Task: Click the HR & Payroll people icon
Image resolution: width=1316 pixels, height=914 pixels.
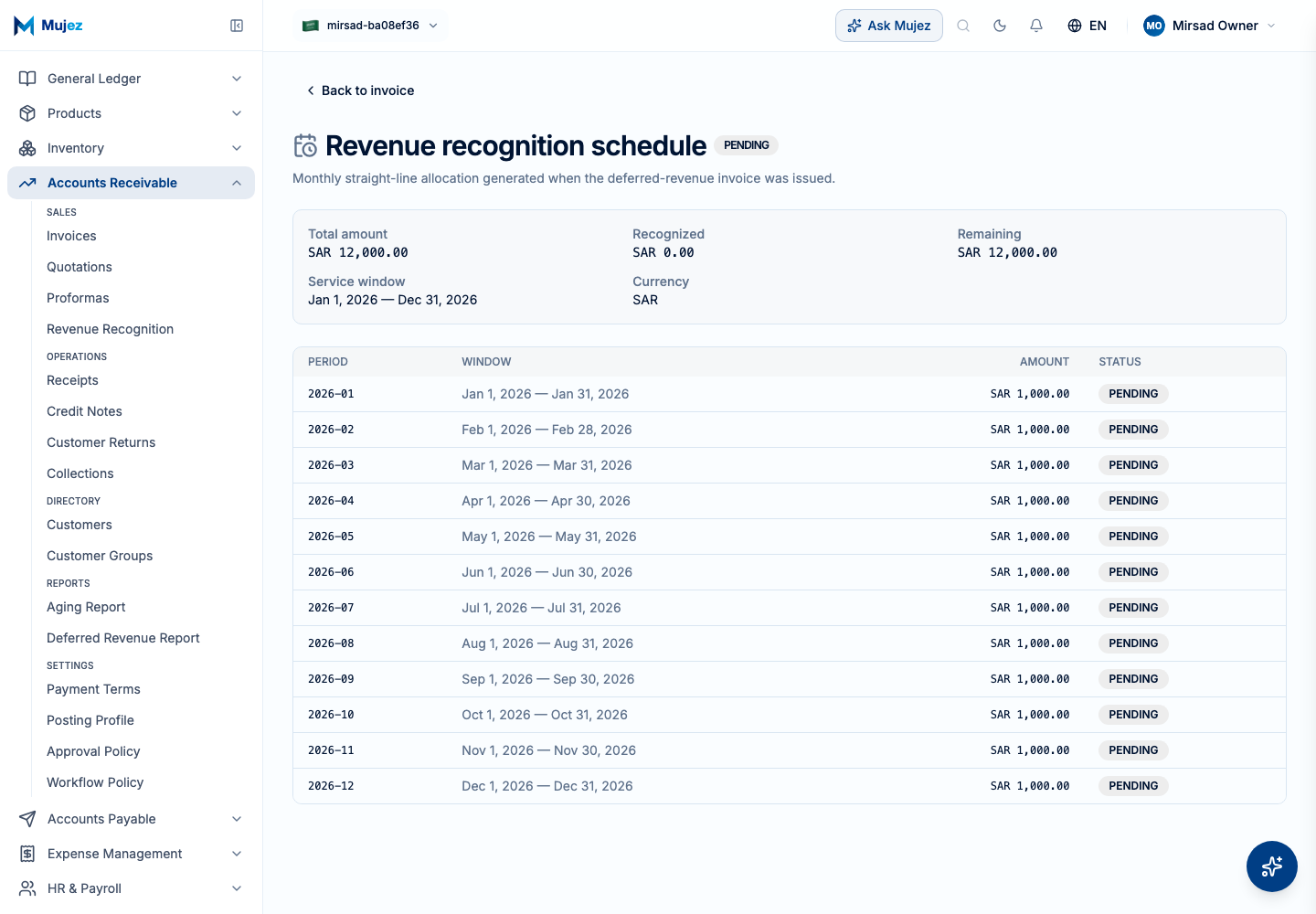Action: coord(27,888)
